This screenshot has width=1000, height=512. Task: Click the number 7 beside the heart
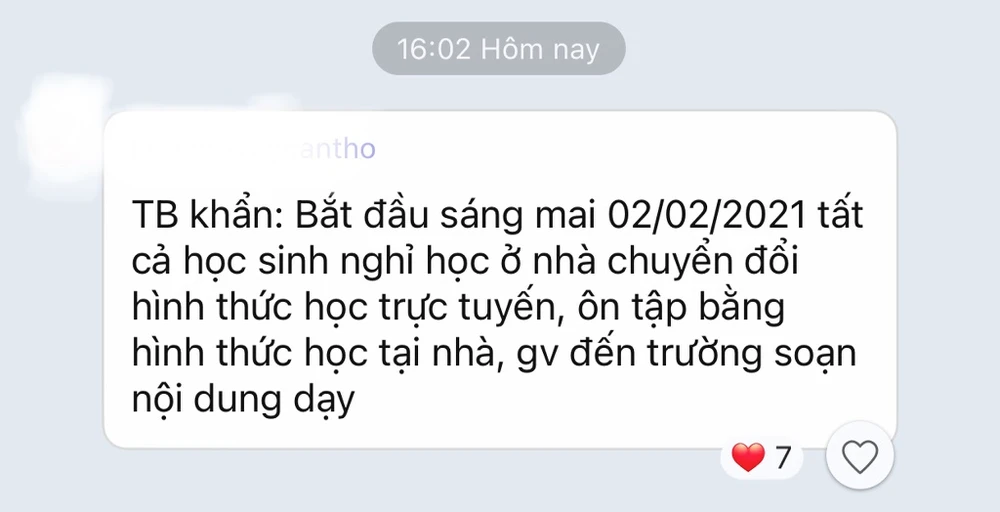[x=783, y=458]
